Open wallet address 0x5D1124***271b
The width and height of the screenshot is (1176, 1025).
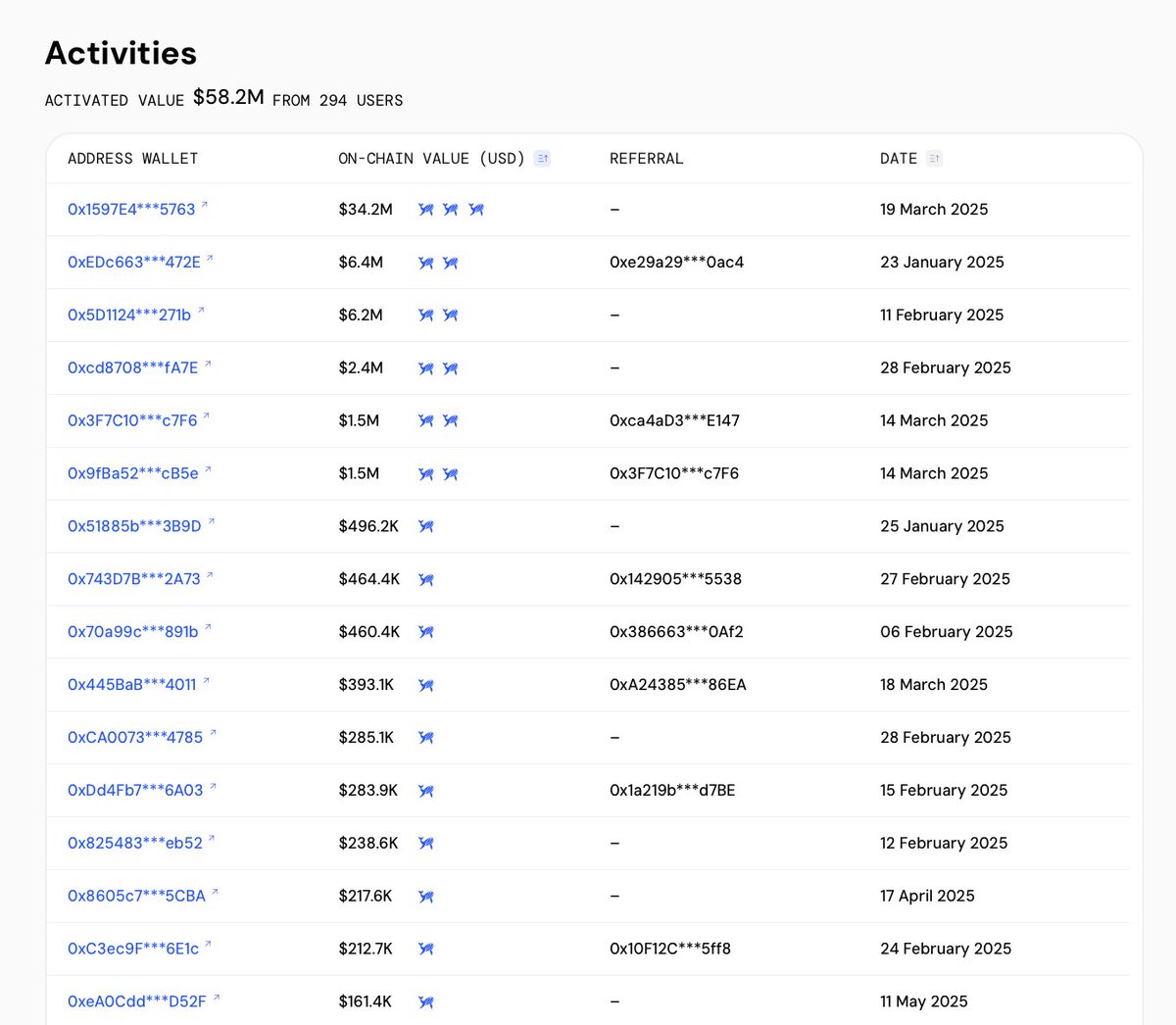[129, 316]
